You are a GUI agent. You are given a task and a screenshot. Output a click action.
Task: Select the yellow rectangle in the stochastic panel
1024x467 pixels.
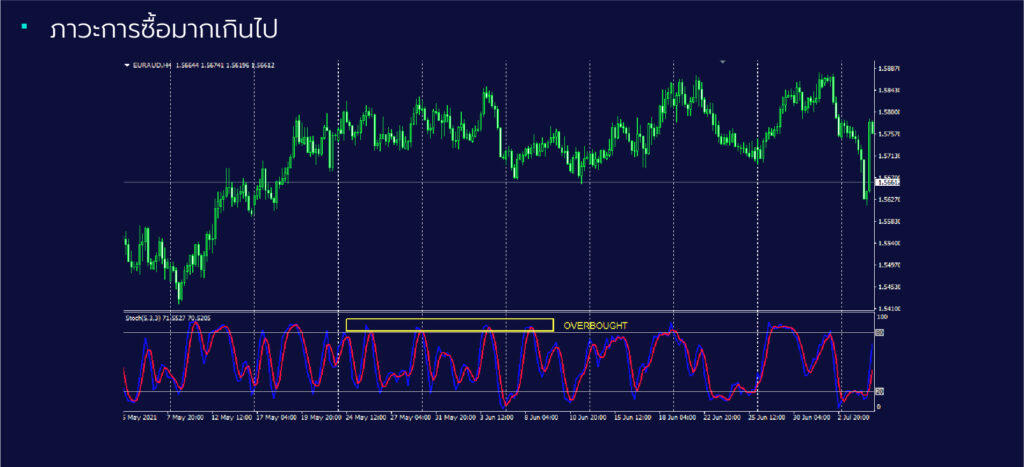tap(449, 325)
